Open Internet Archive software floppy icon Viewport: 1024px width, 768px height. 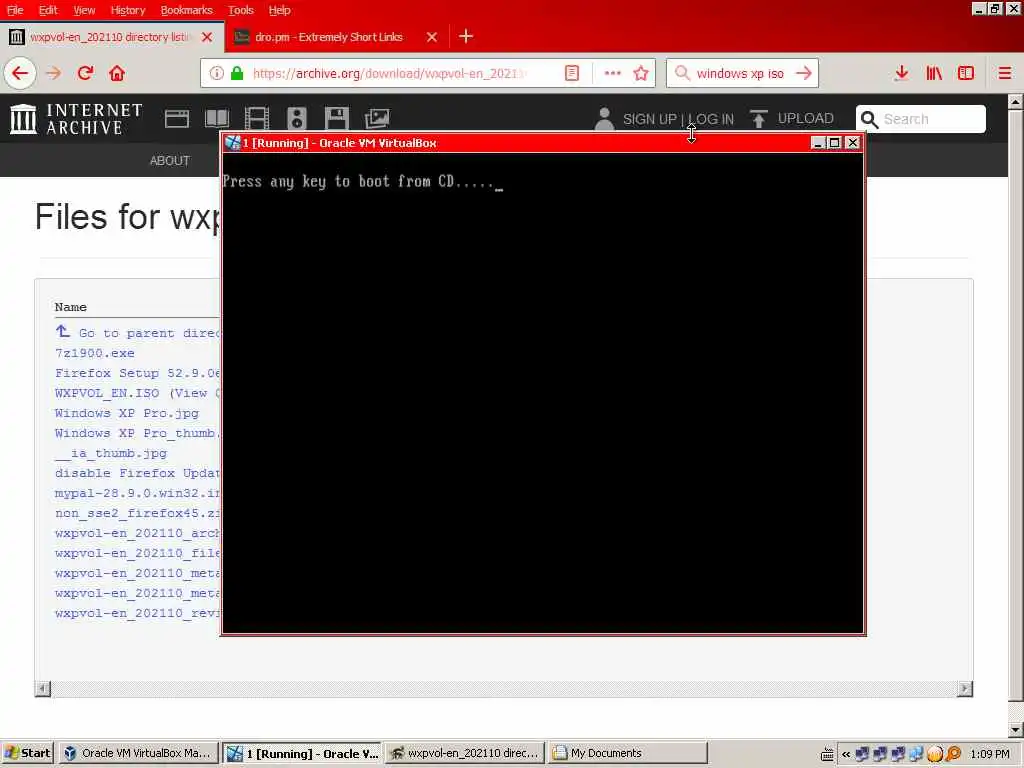pyautogui.click(x=336, y=119)
